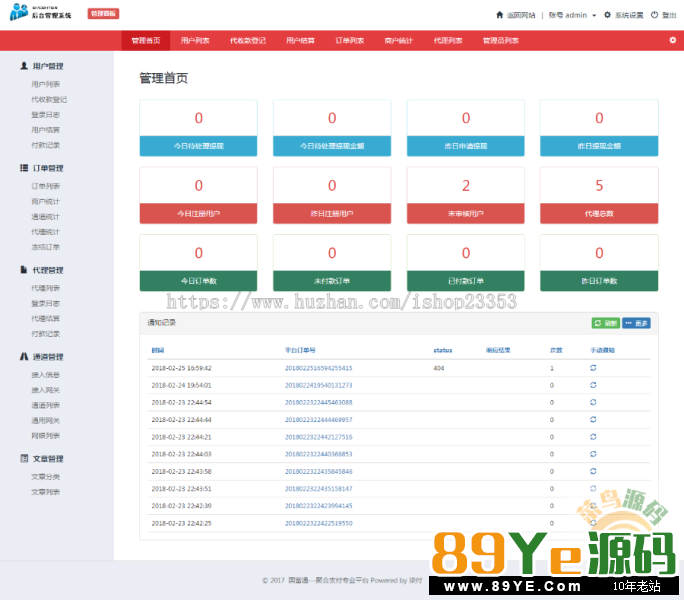Open the 商户统计 tab on the red navbar
The width and height of the screenshot is (684, 600).
398,41
